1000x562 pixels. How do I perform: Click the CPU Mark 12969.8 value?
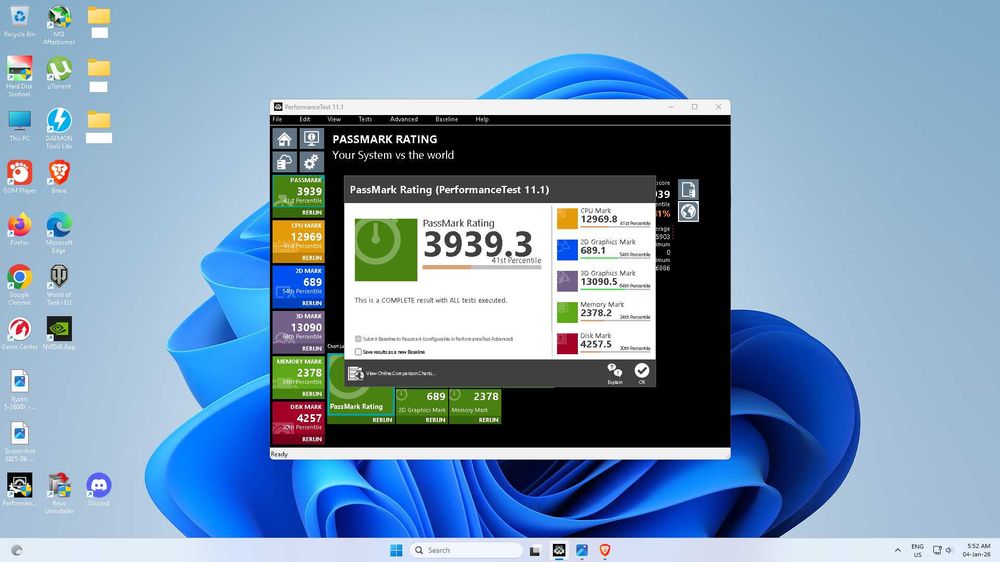[x=598, y=219]
